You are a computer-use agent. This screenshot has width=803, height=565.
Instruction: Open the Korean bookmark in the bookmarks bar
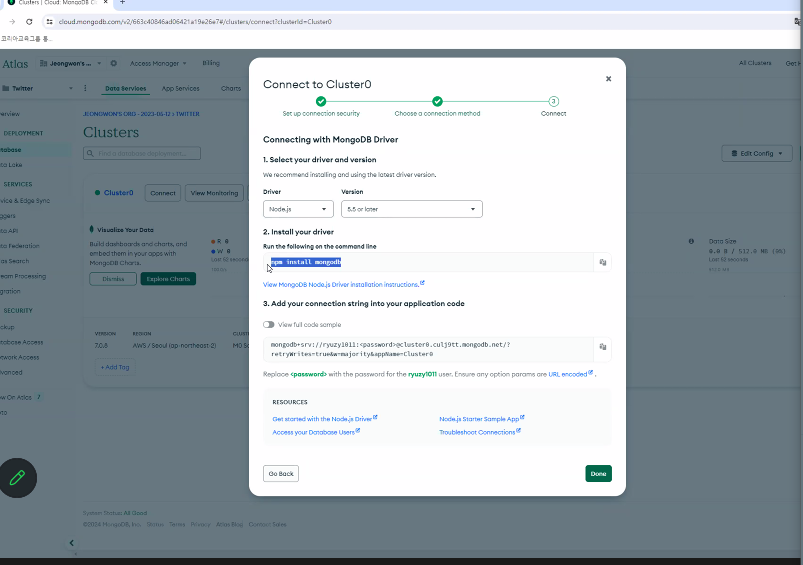(x=26, y=39)
